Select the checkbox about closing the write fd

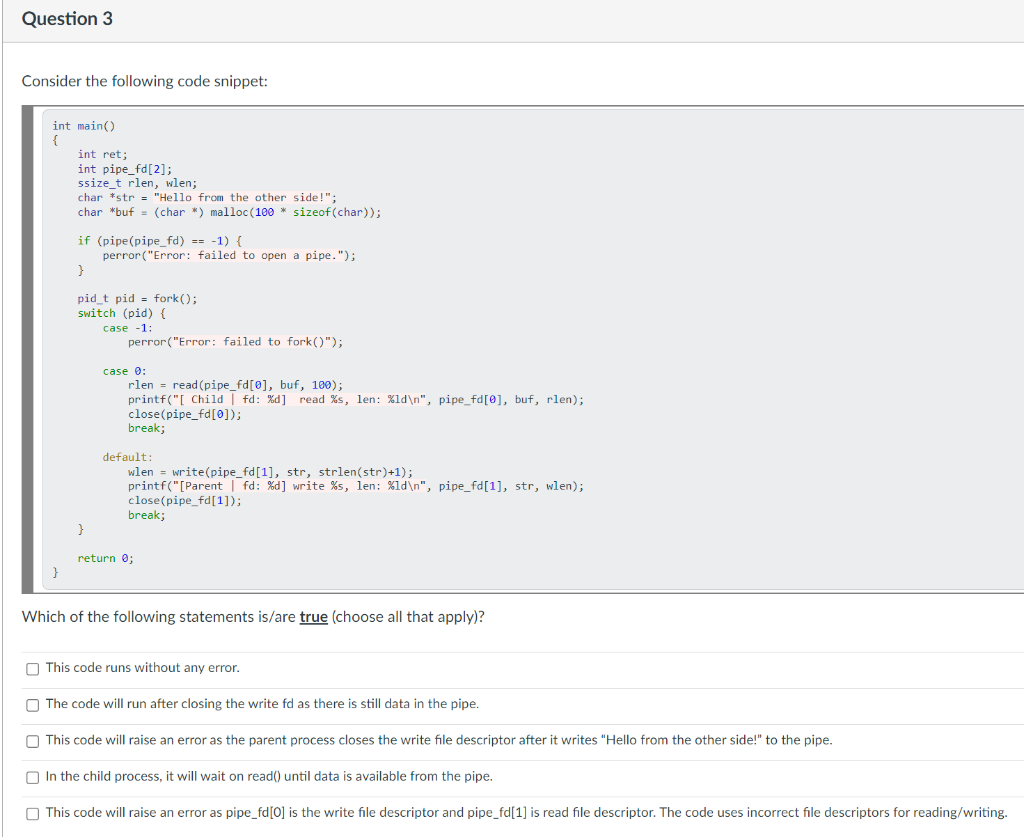point(32,704)
